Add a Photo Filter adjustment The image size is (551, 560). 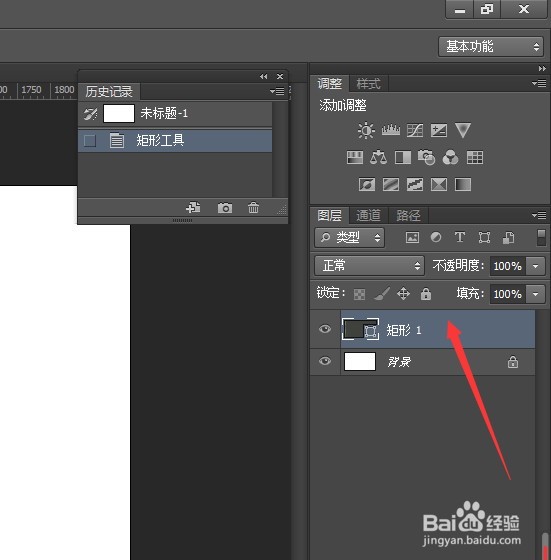click(427, 158)
